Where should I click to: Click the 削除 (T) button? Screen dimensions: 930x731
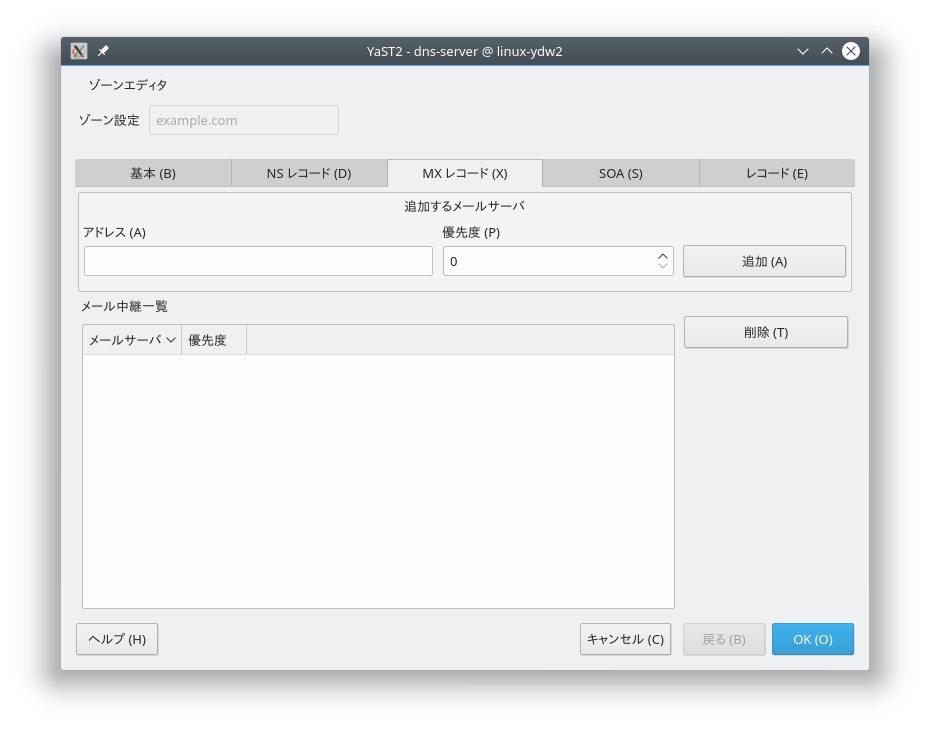766,332
